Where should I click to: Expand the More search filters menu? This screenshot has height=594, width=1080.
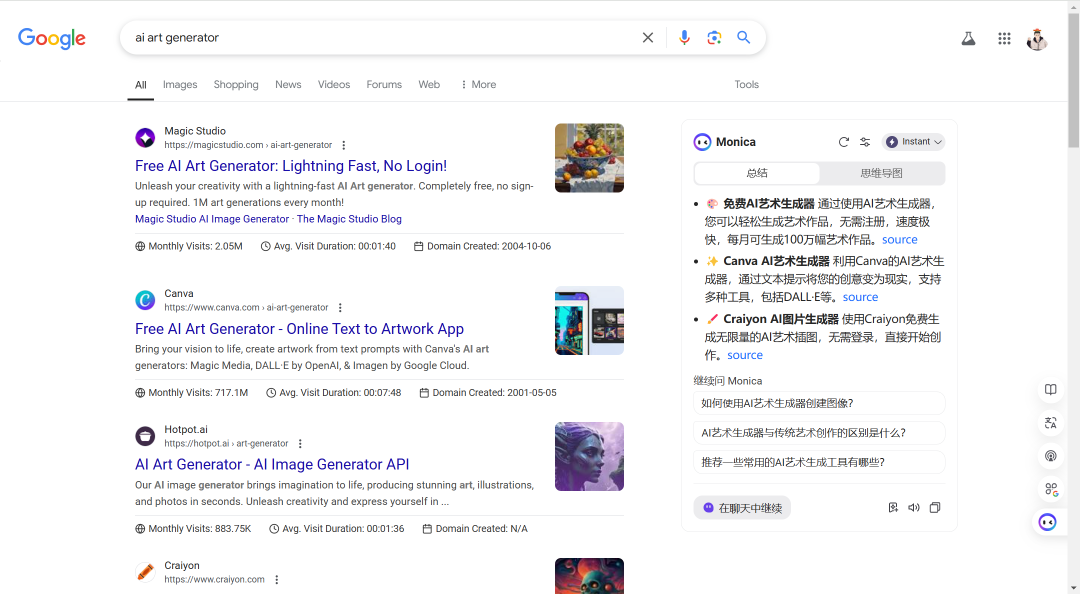(478, 85)
